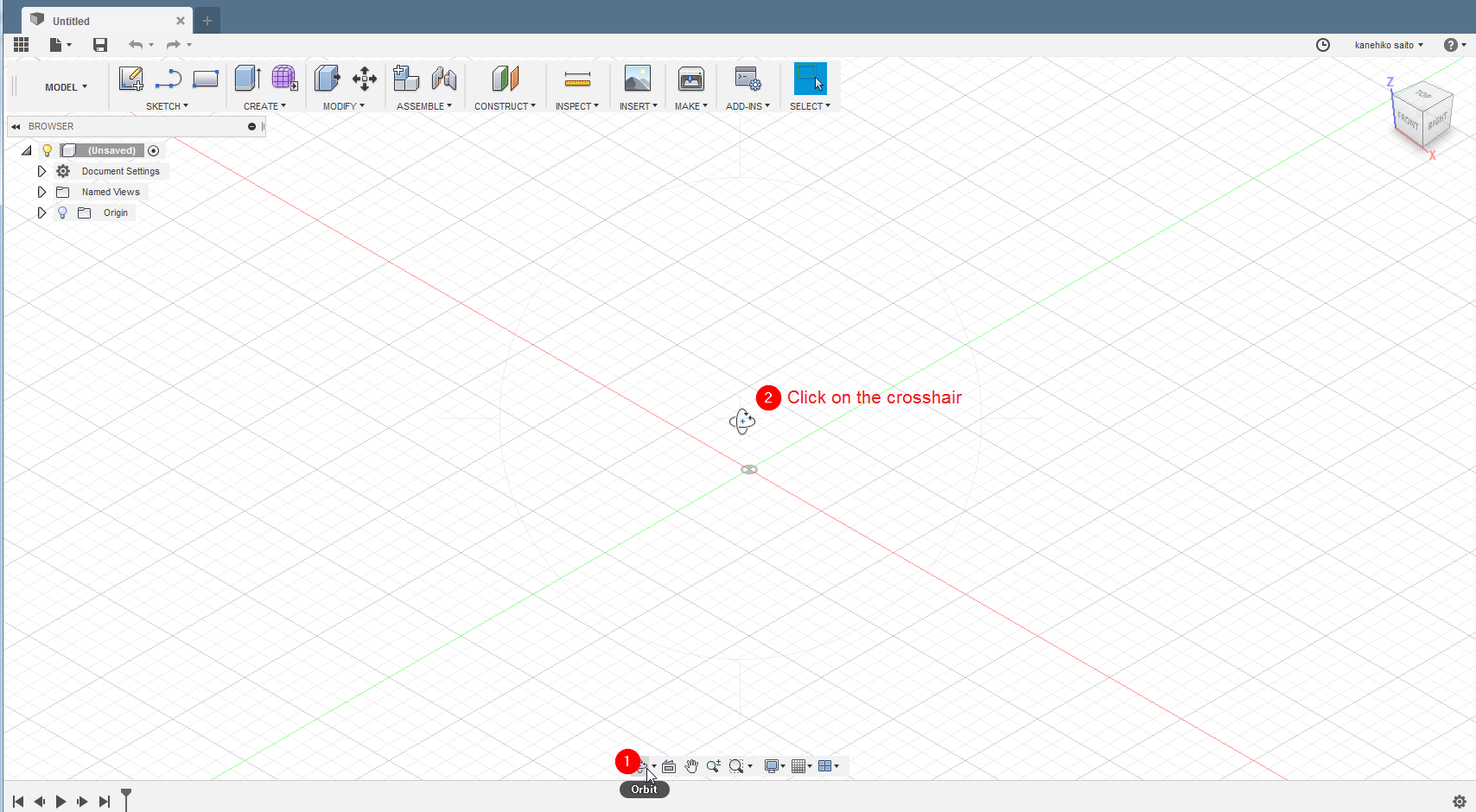Click the Look At tool icon

669,766
